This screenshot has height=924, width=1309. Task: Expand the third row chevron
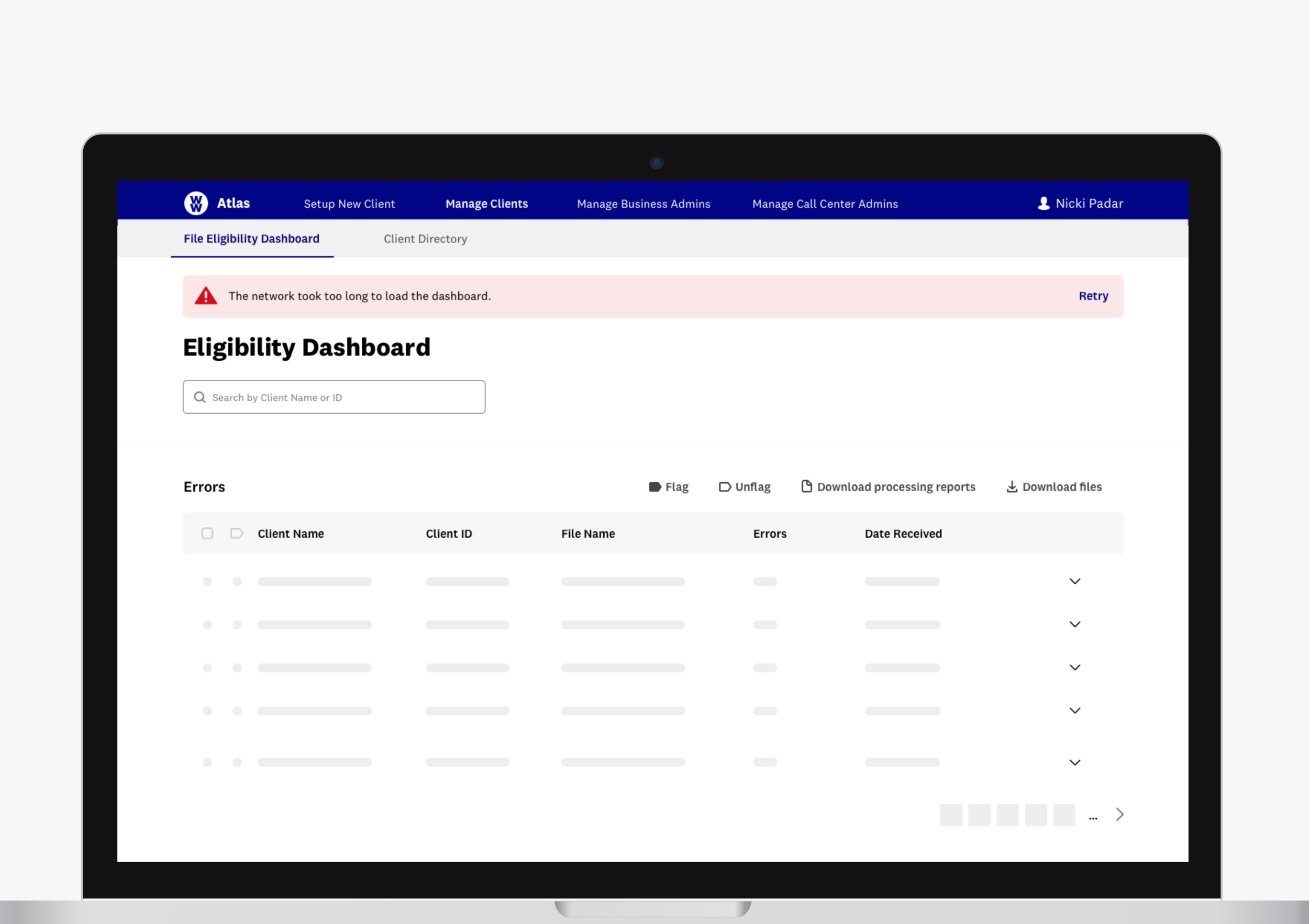pyautogui.click(x=1074, y=667)
